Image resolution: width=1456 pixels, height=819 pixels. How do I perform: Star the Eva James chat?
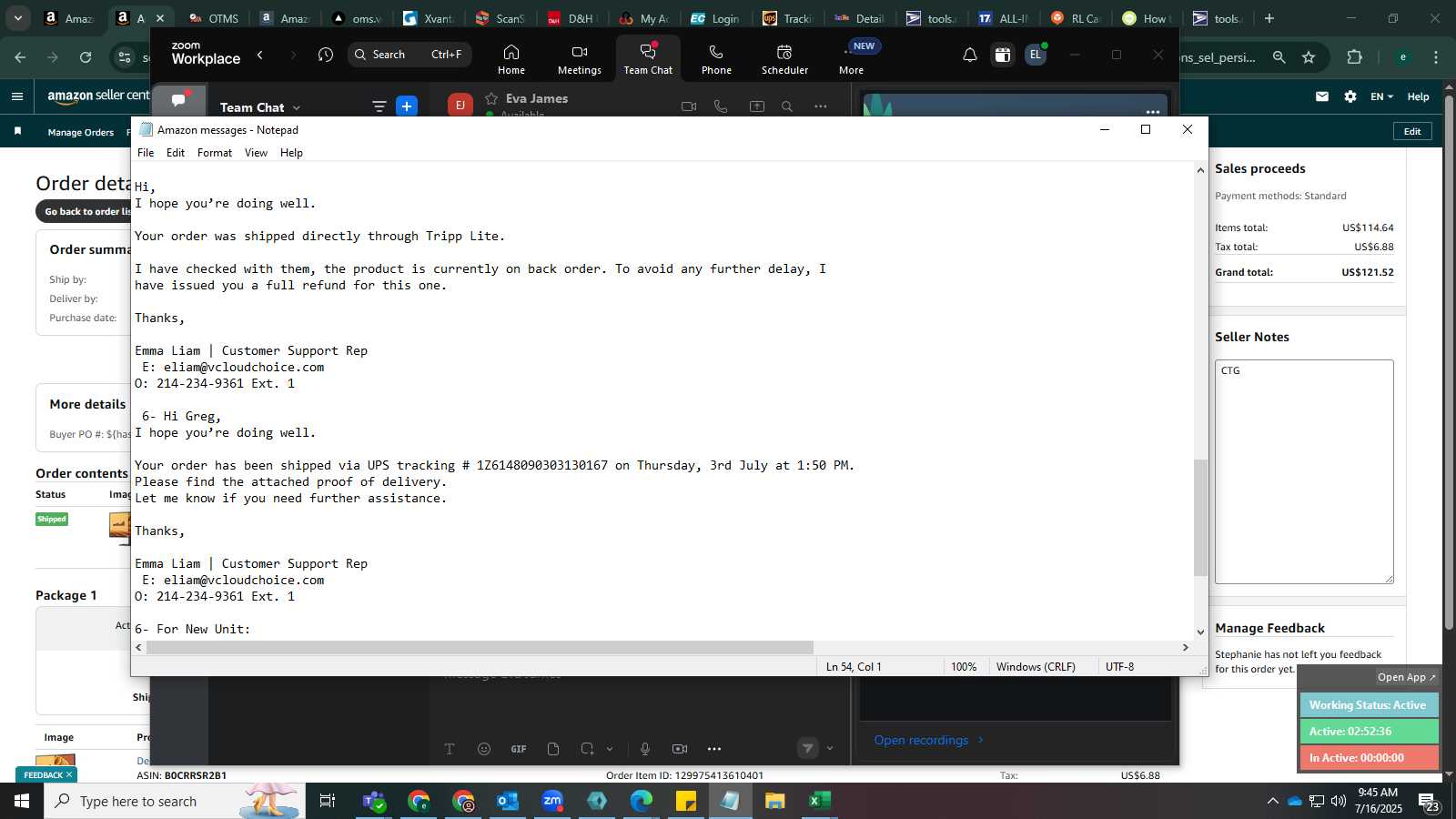[x=491, y=98]
